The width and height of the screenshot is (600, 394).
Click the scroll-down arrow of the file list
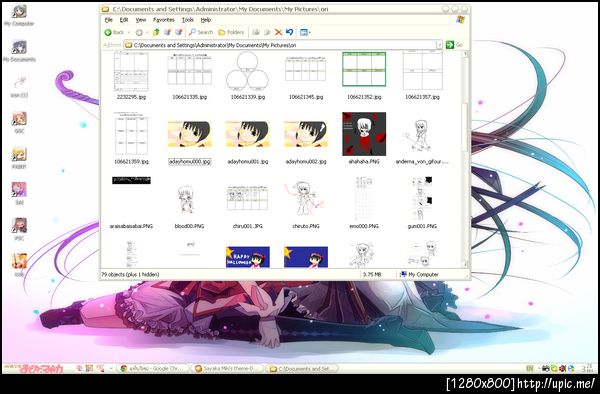click(x=465, y=264)
